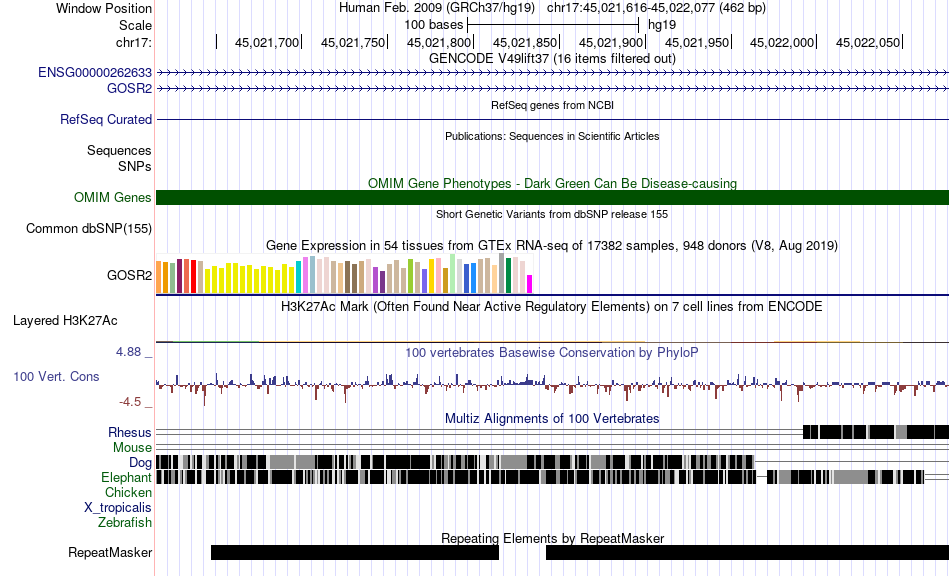The height and width of the screenshot is (576, 950).
Task: Click the RefSeq Curated gene line
Action: pos(553,119)
